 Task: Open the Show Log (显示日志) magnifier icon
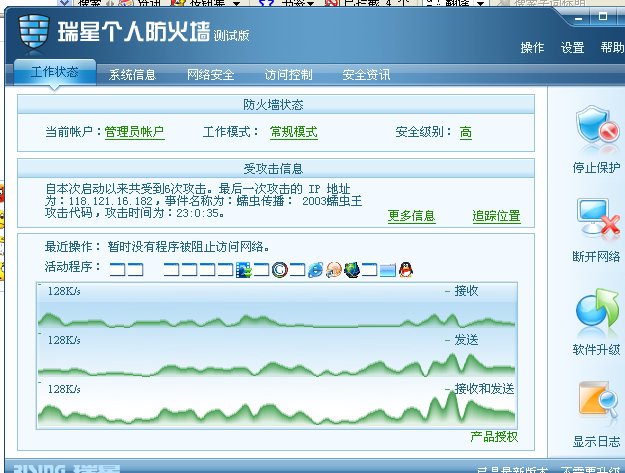pyautogui.click(x=598, y=400)
